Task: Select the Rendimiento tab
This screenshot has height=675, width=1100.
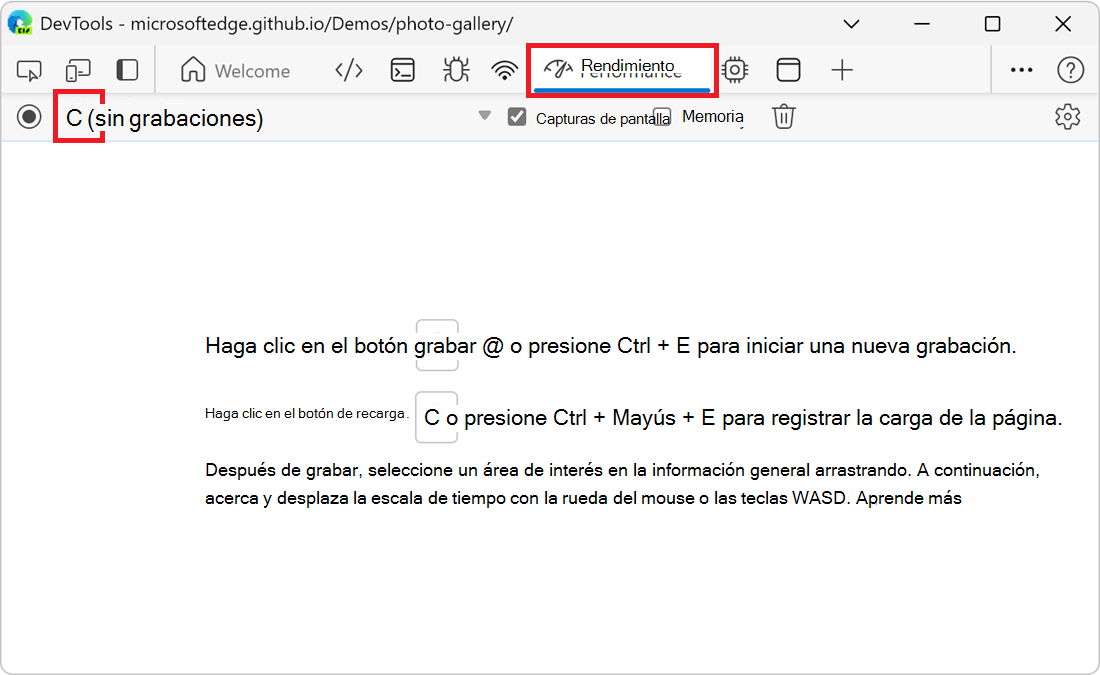Action: point(620,70)
